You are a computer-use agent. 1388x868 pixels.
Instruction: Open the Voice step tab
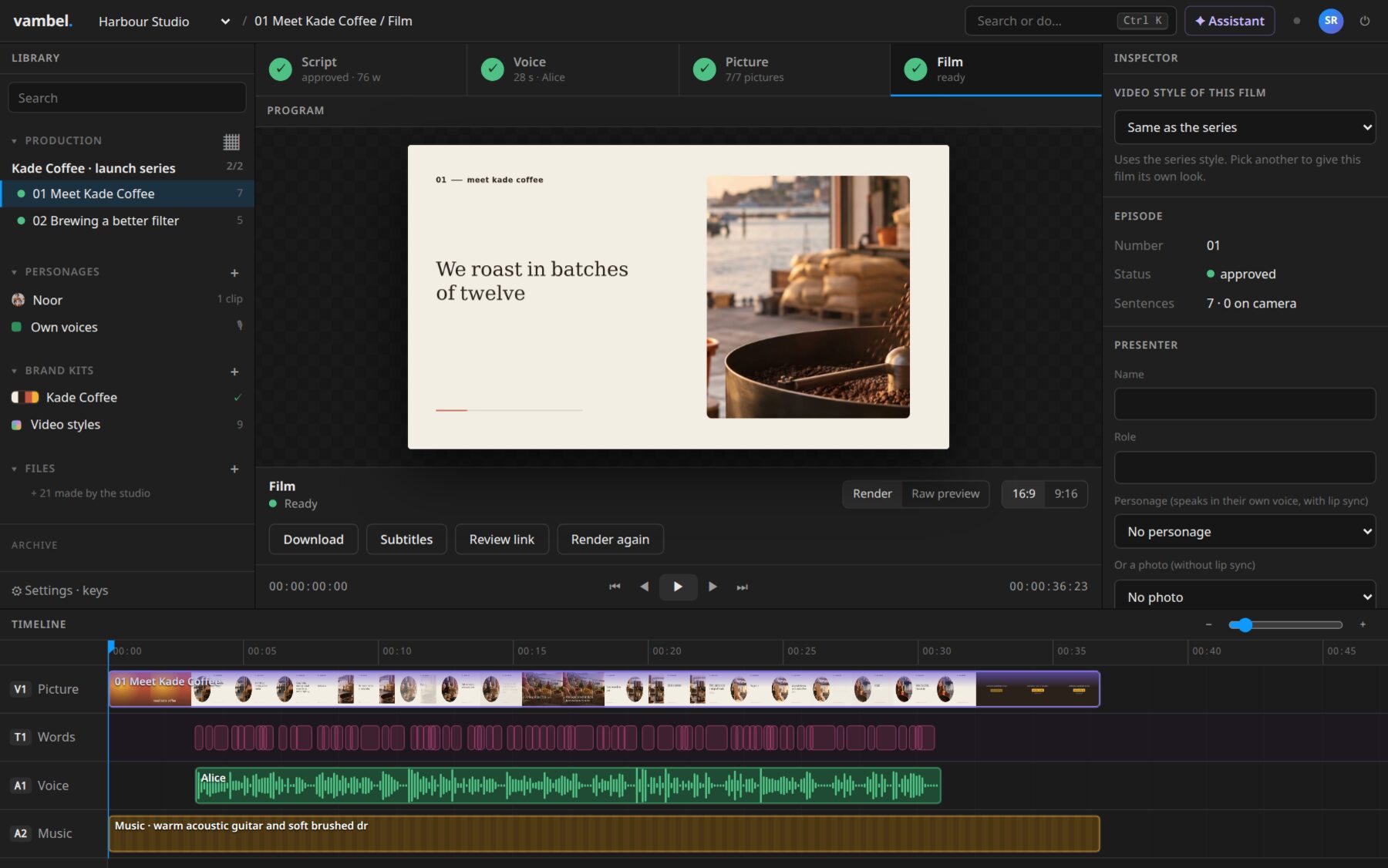pyautogui.click(x=573, y=69)
